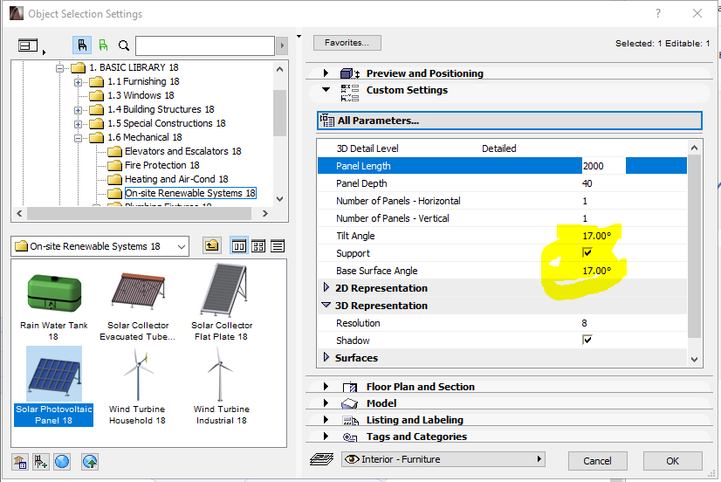
Task: Click the upload to BIM components icon
Action: (90, 461)
